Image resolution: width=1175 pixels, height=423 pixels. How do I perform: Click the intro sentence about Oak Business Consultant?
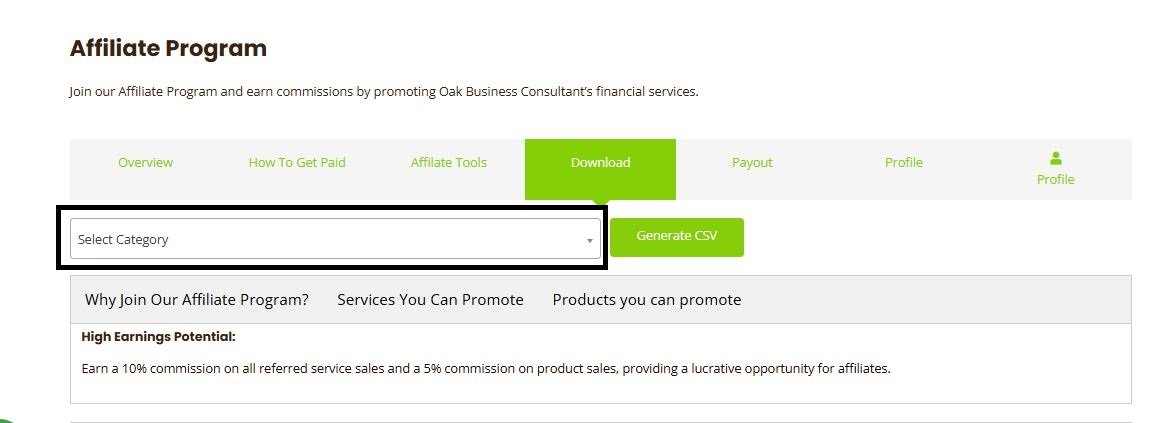pyautogui.click(x=383, y=92)
